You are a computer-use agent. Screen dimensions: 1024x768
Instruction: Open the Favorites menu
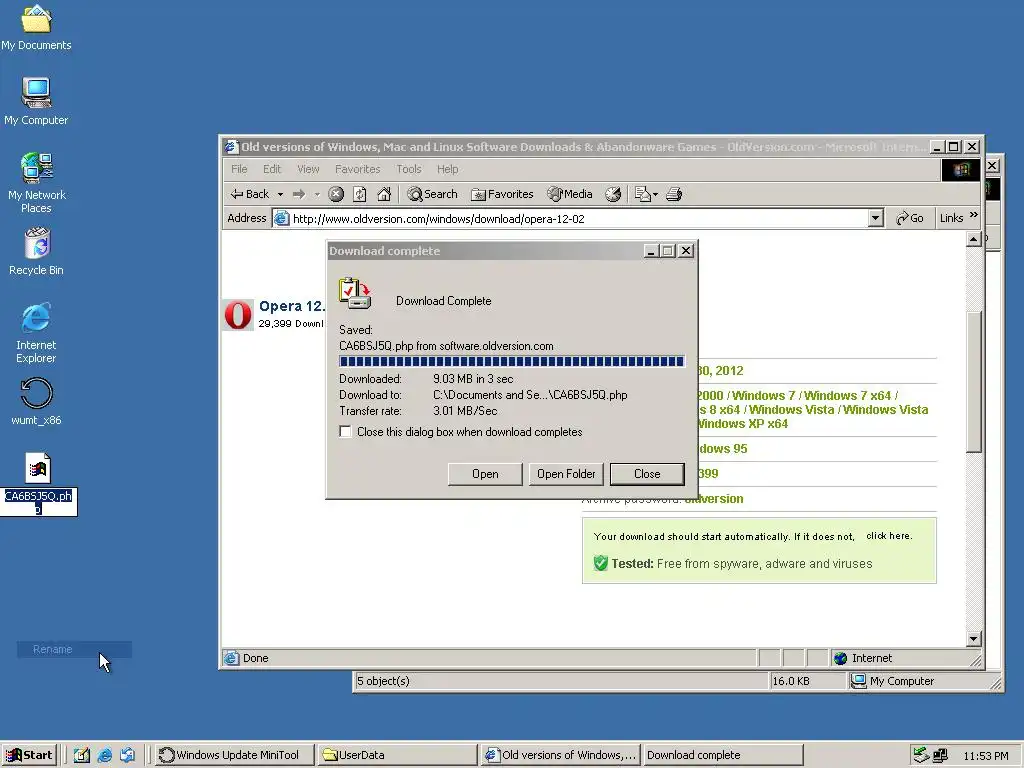(x=357, y=169)
